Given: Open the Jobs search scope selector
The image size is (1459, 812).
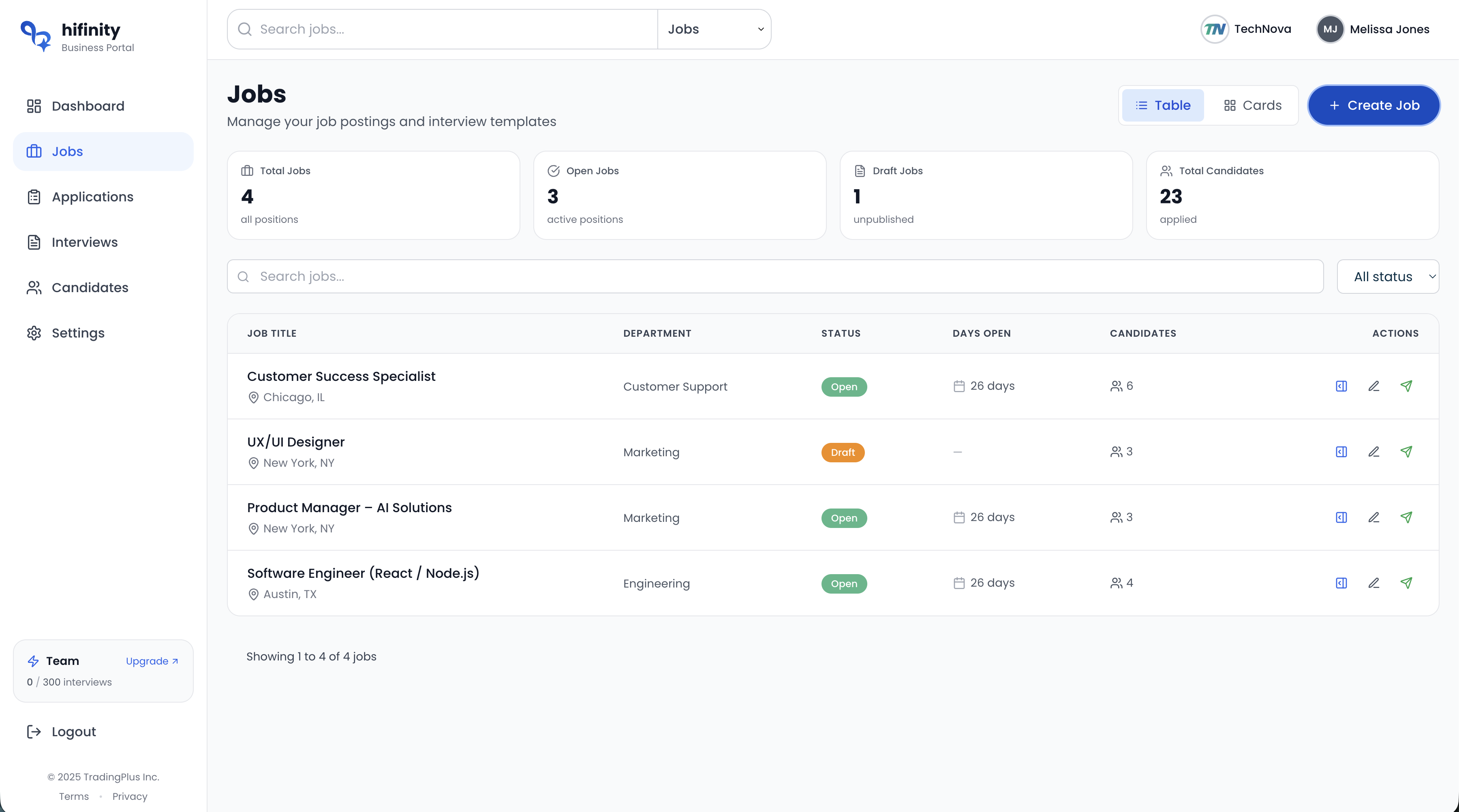Looking at the screenshot, I should (x=714, y=29).
